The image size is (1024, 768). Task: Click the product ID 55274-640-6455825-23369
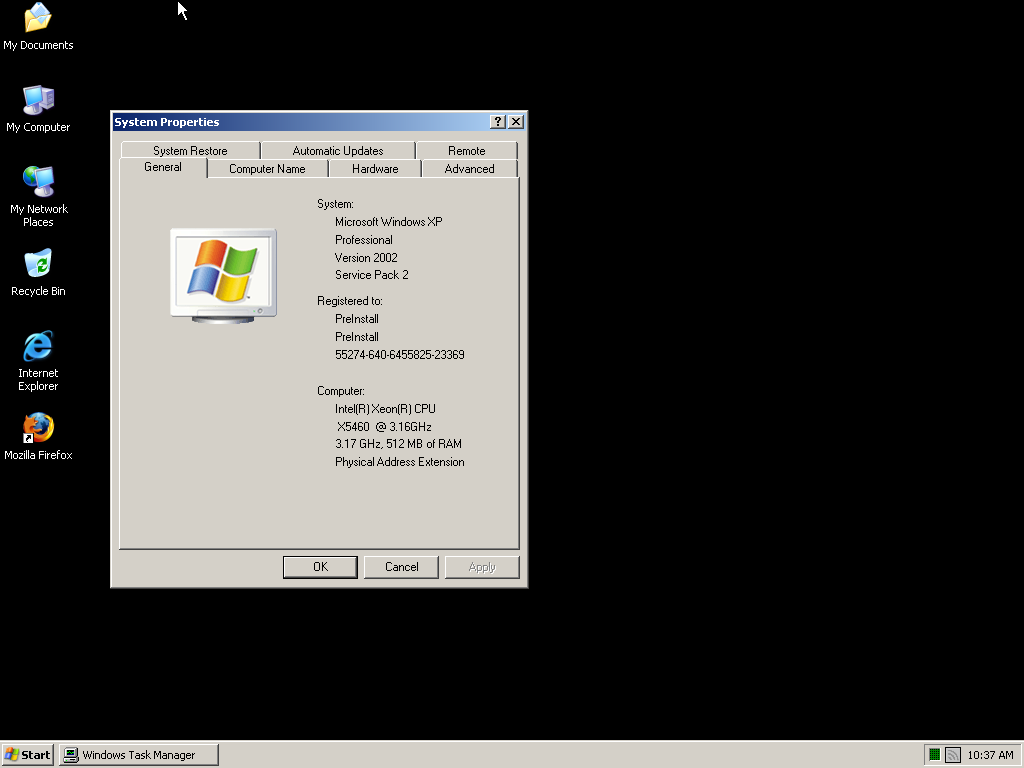click(x=400, y=355)
